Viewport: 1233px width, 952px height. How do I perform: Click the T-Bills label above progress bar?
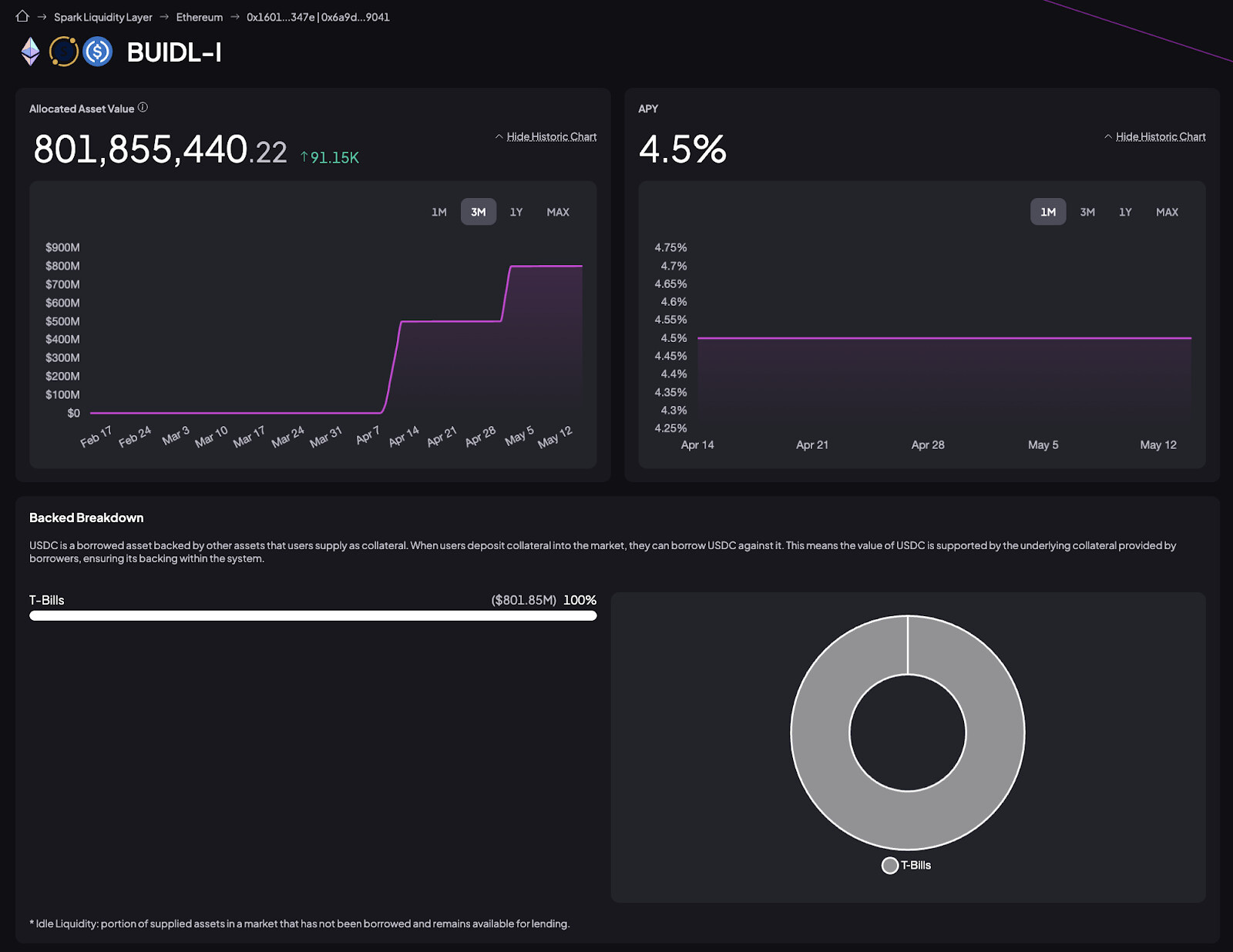(x=47, y=600)
